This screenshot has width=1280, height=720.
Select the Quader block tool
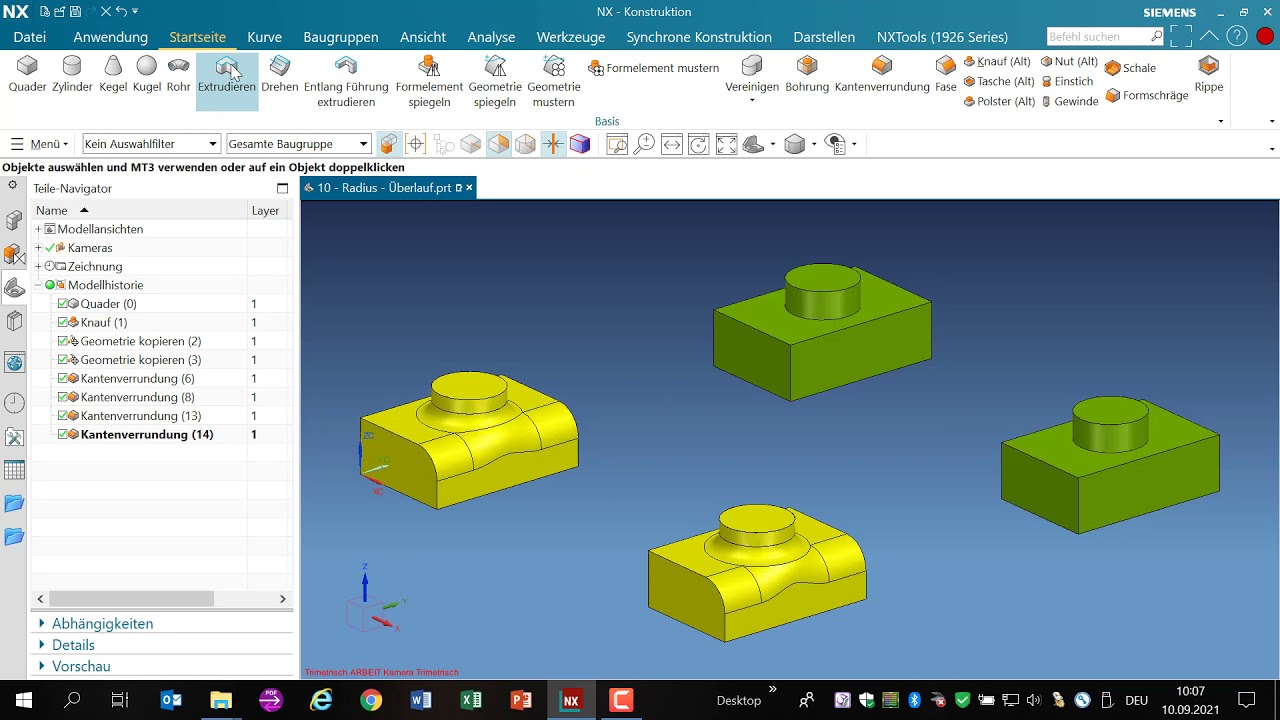(x=27, y=75)
